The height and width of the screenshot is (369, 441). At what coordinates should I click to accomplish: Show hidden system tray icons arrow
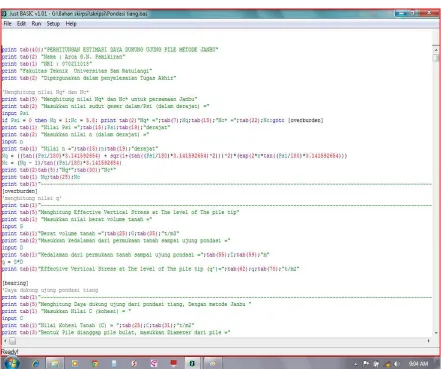[356, 364]
